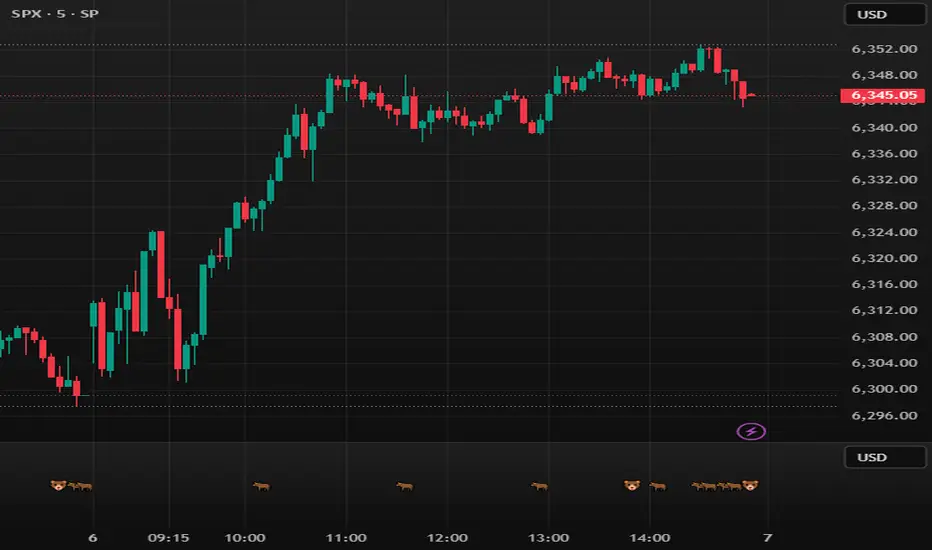Click the 6,296.00 price axis label
This screenshot has height=550, width=932.
click(x=884, y=415)
